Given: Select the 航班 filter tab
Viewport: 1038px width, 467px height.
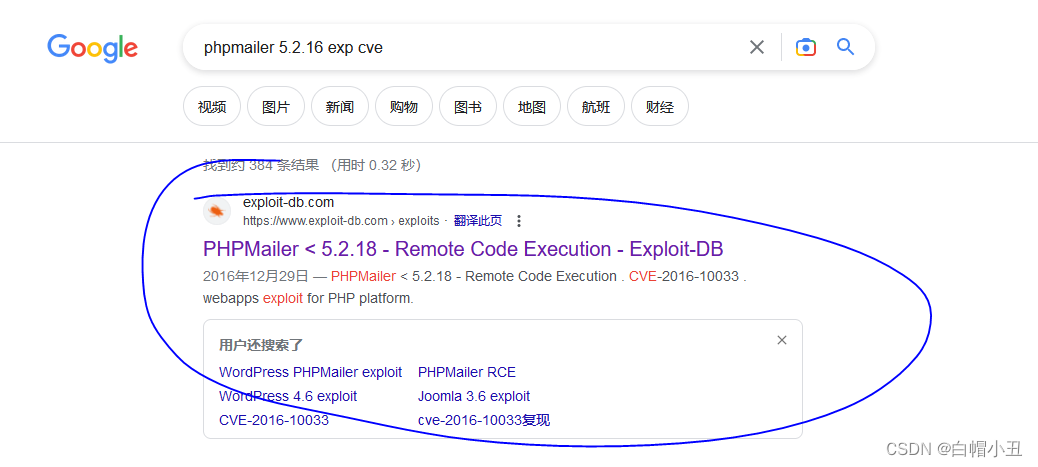Looking at the screenshot, I should pyautogui.click(x=596, y=107).
